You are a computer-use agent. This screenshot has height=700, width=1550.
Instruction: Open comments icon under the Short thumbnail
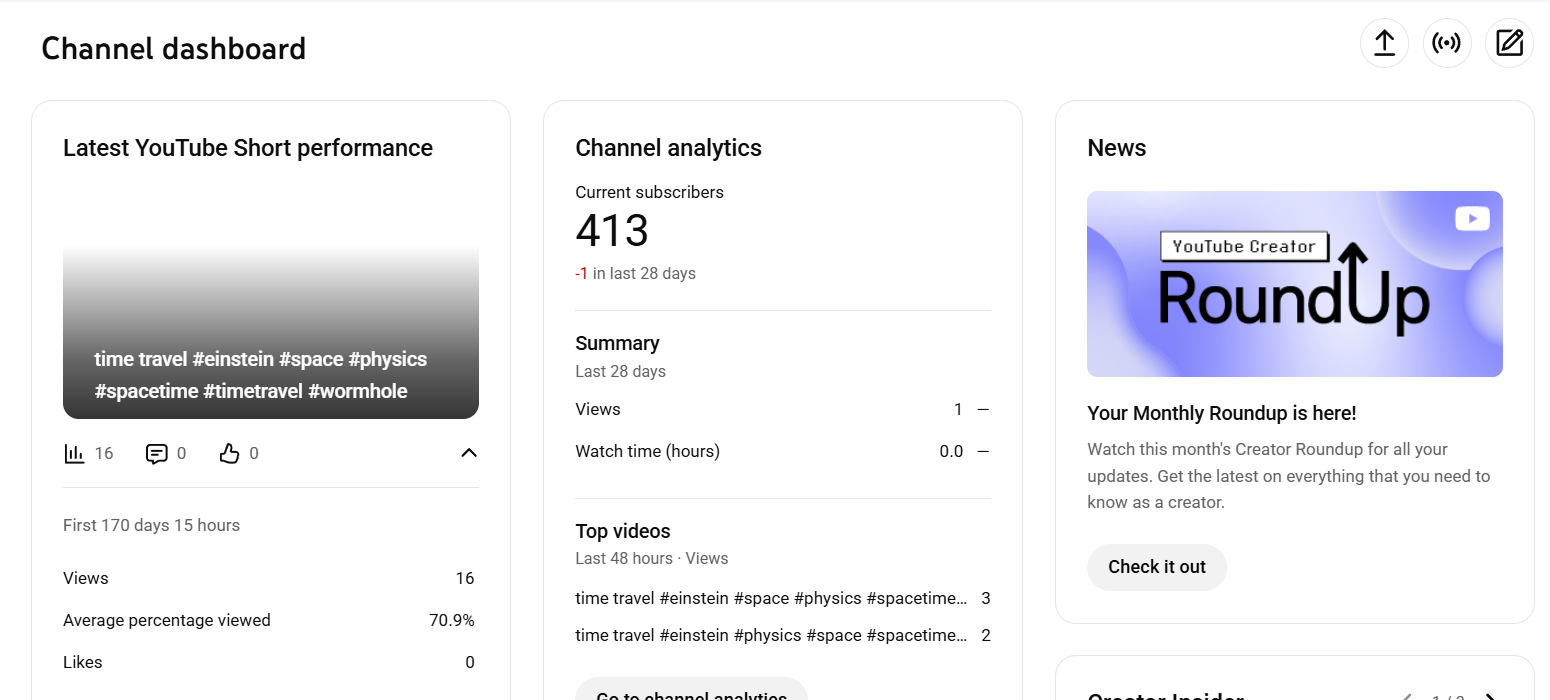157,454
